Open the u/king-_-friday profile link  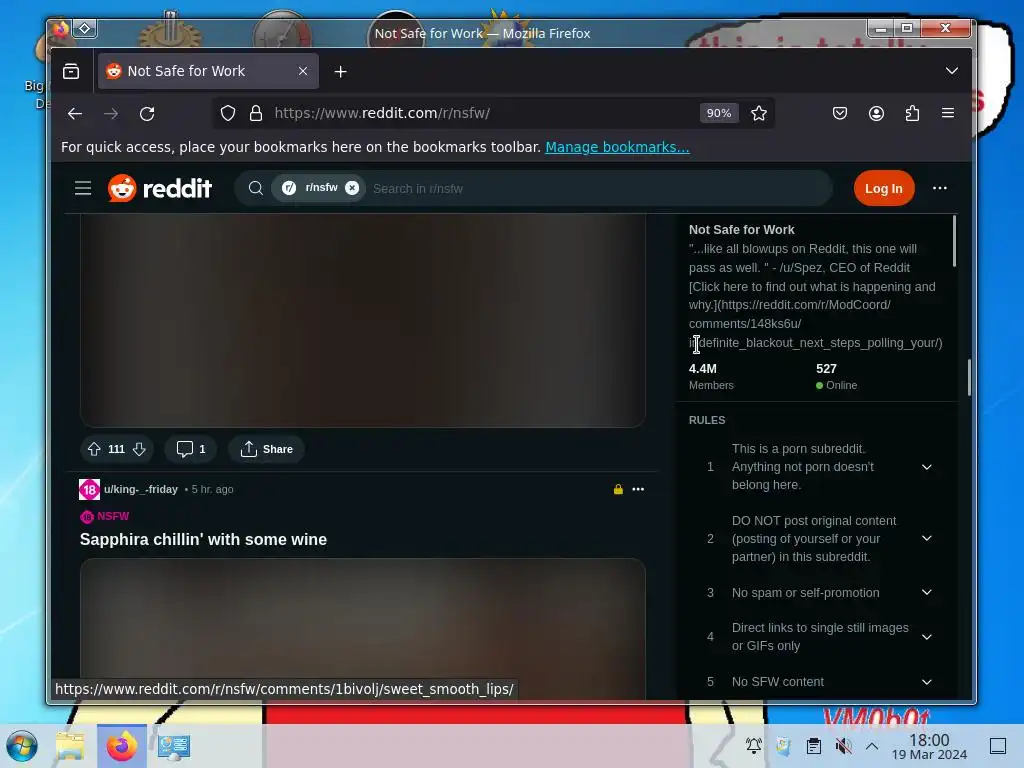point(140,490)
